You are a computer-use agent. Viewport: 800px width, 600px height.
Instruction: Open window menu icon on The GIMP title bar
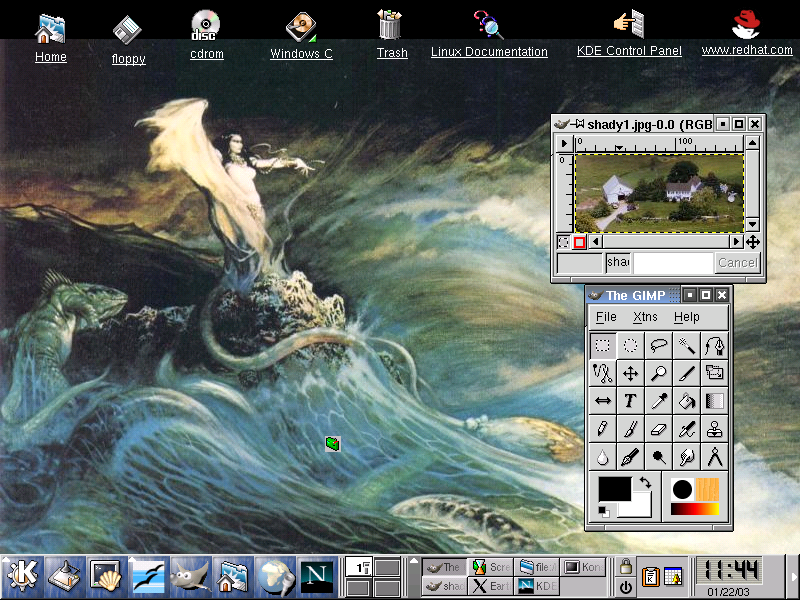[x=595, y=295]
